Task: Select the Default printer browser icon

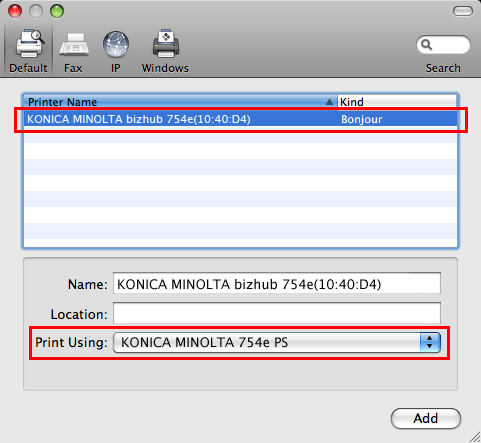Action: coord(29,44)
